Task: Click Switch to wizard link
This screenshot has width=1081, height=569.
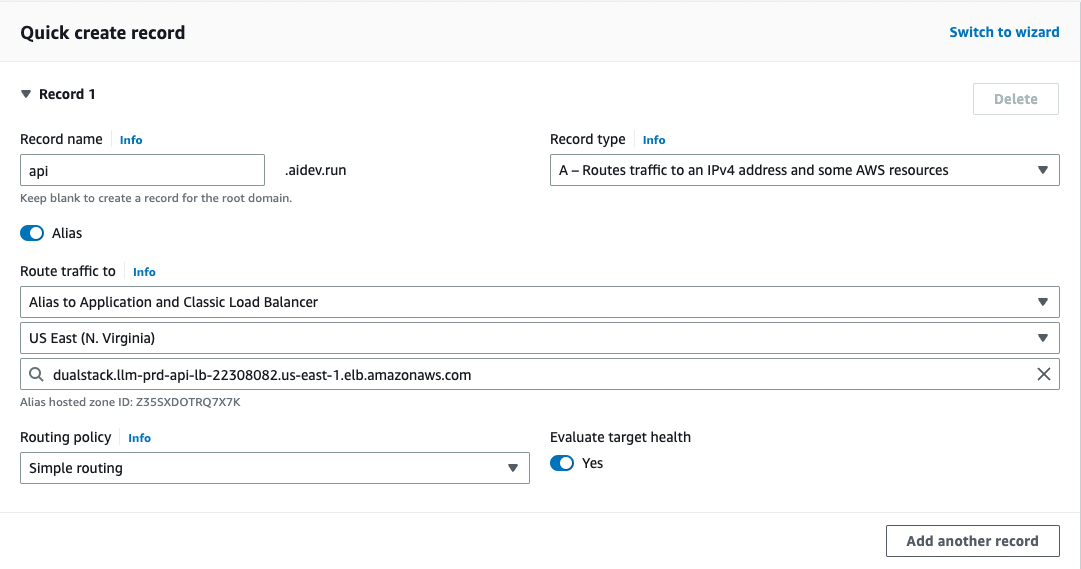Action: [1004, 32]
